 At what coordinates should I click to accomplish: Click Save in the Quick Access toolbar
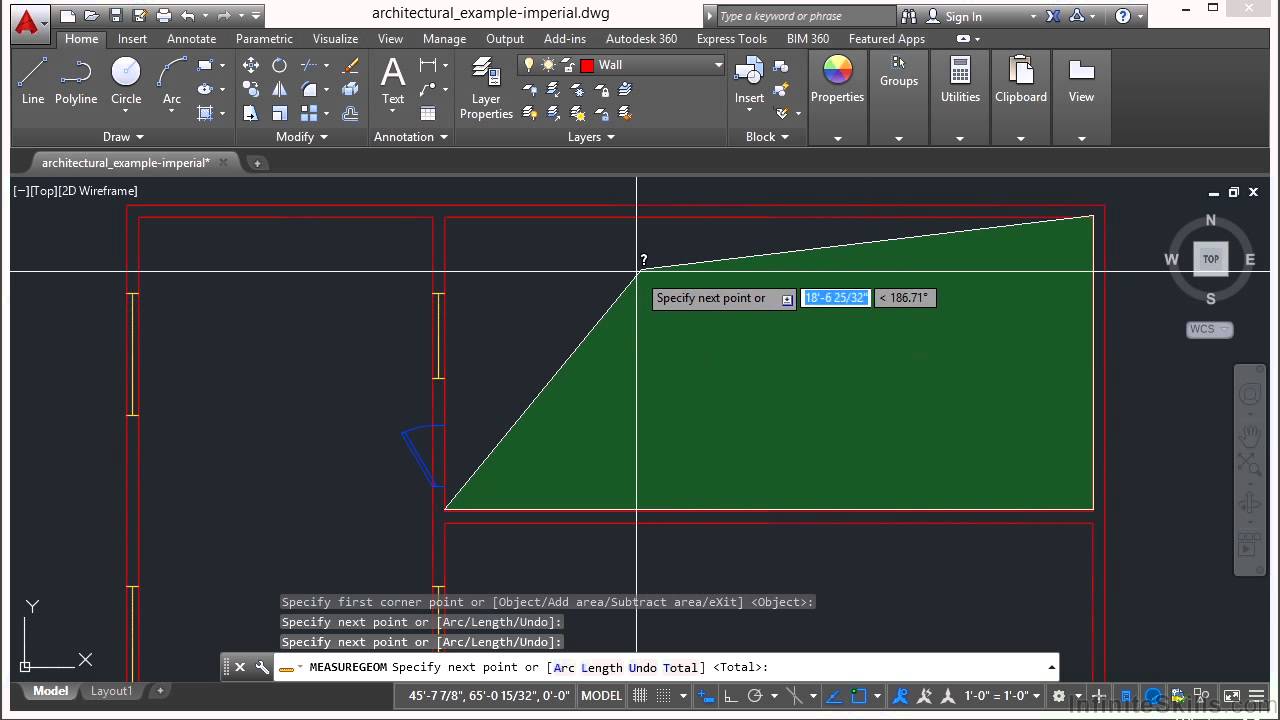(115, 15)
